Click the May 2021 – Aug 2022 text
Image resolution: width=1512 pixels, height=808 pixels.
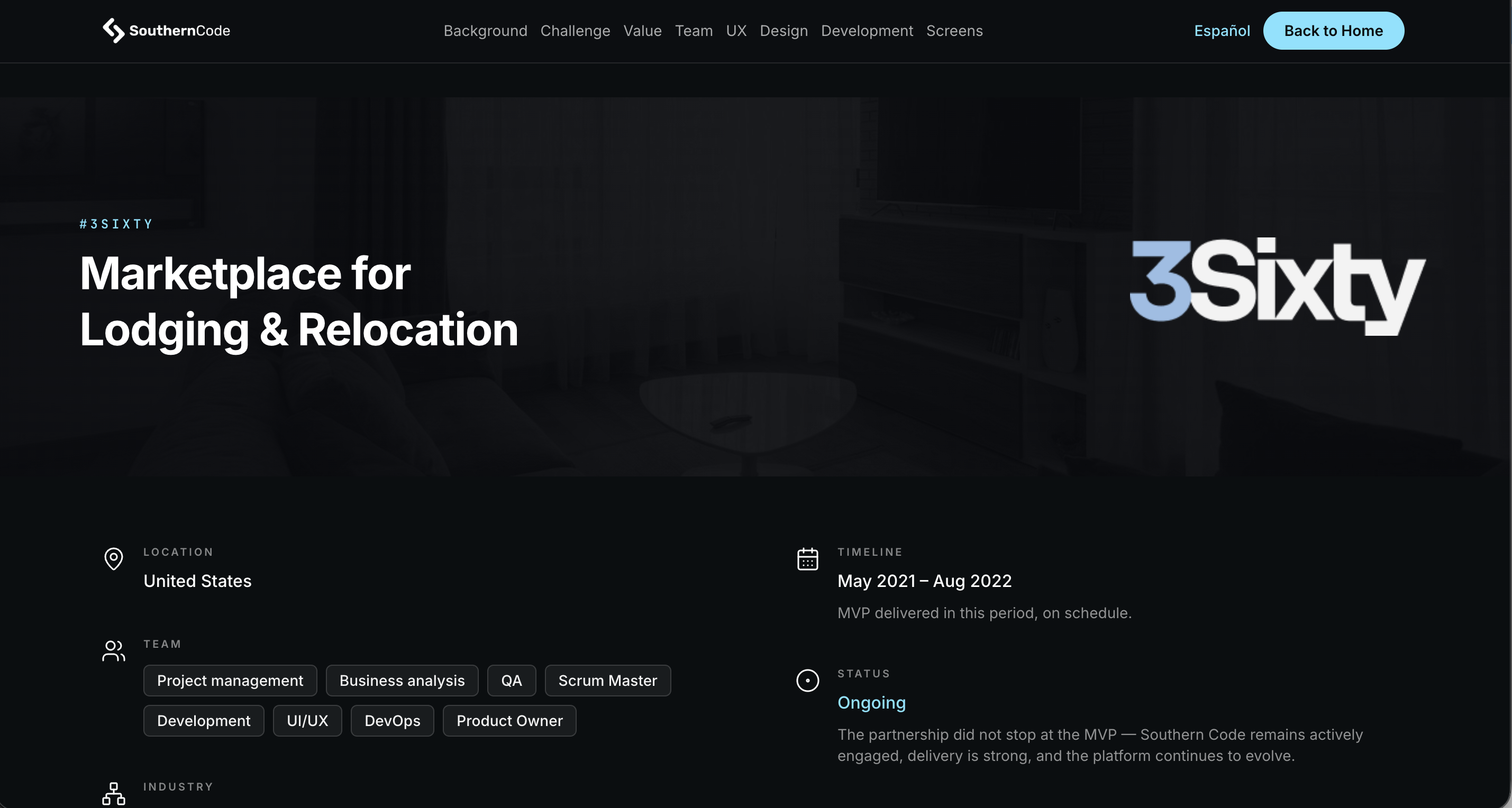pyautogui.click(x=924, y=581)
